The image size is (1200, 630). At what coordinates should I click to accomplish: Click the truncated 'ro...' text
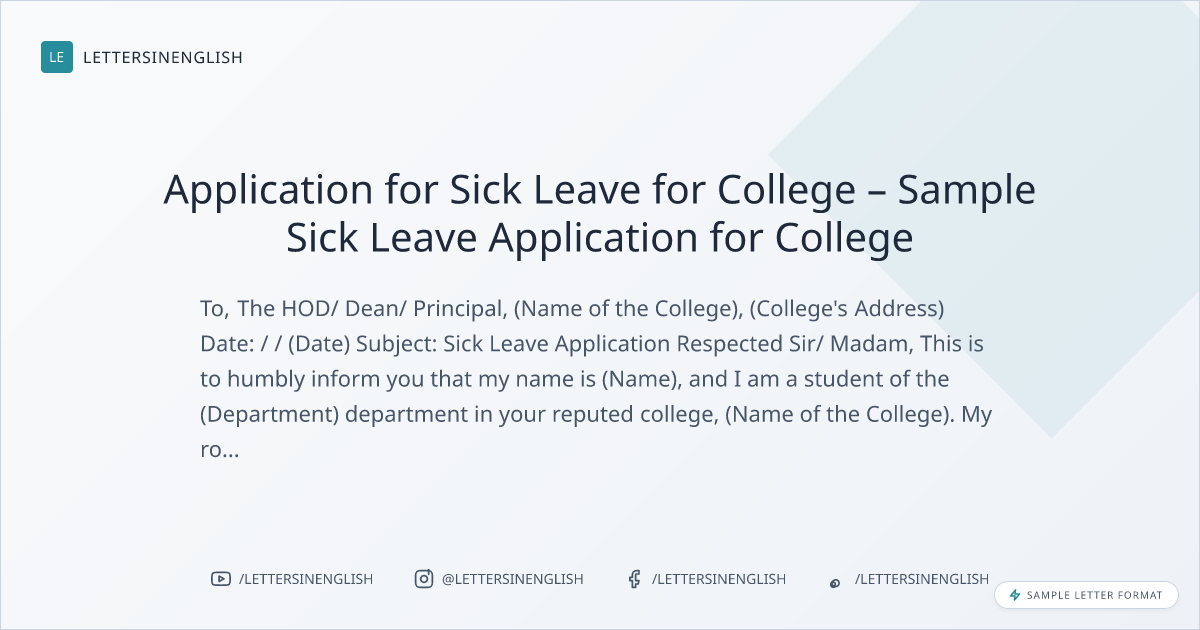pos(219,450)
